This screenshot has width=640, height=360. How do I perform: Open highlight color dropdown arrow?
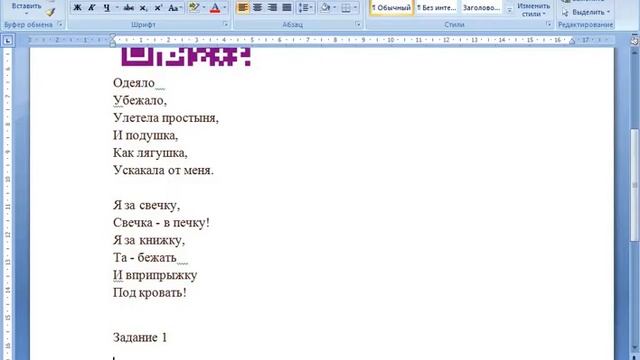click(204, 8)
